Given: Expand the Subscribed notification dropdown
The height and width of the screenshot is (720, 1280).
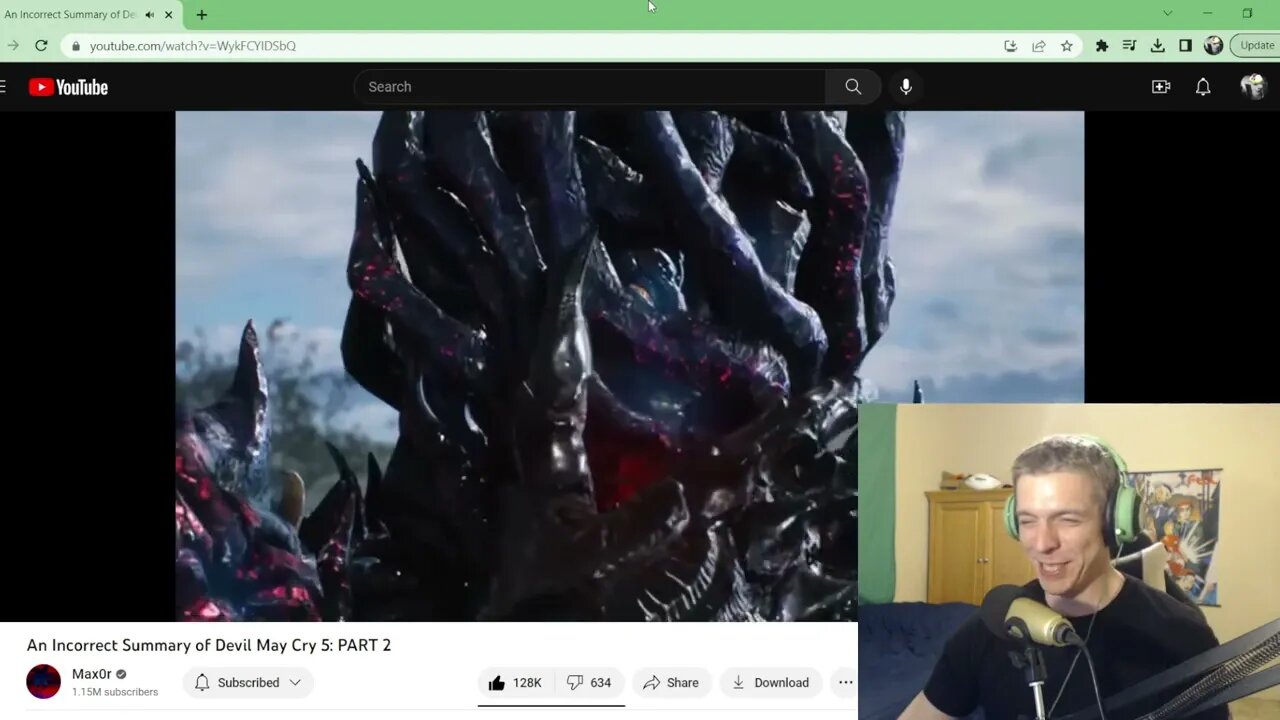Looking at the screenshot, I should [x=248, y=683].
